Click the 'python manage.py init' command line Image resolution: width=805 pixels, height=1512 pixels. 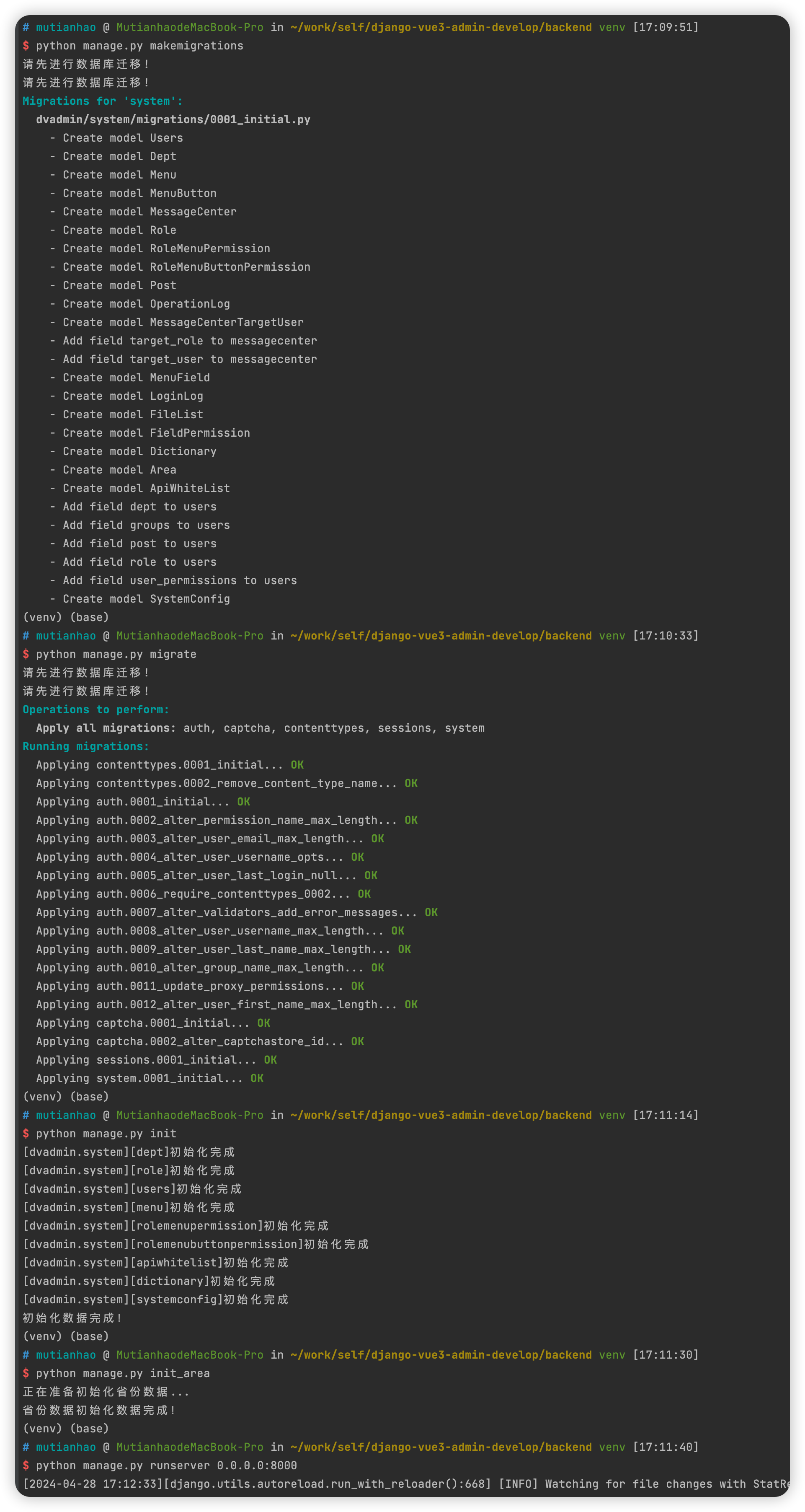pos(106,1134)
